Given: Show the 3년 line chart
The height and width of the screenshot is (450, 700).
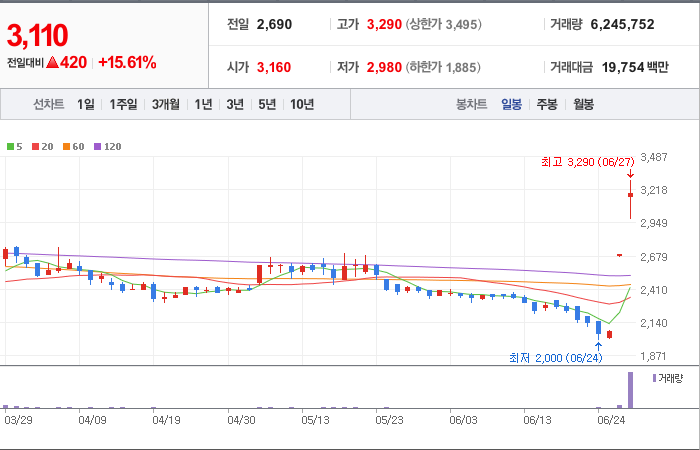Looking at the screenshot, I should (235, 104).
